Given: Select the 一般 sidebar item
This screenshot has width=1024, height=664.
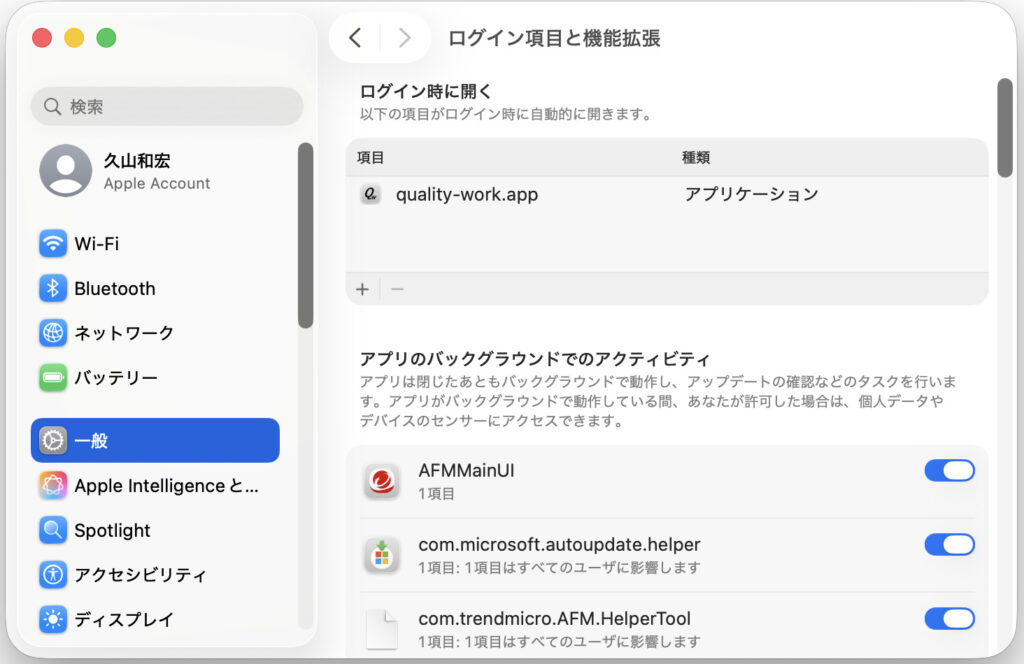Looking at the screenshot, I should [x=155, y=440].
